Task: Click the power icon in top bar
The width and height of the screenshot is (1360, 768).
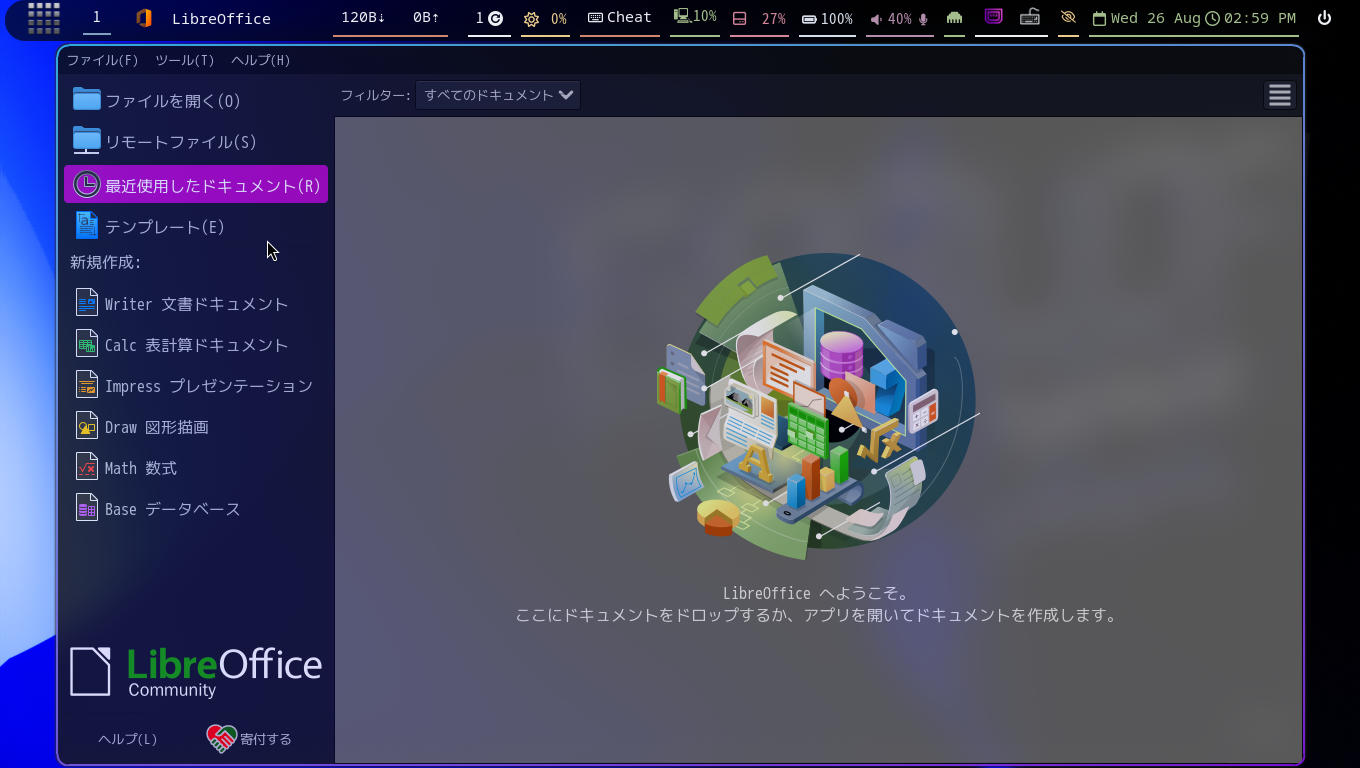Action: (x=1324, y=18)
